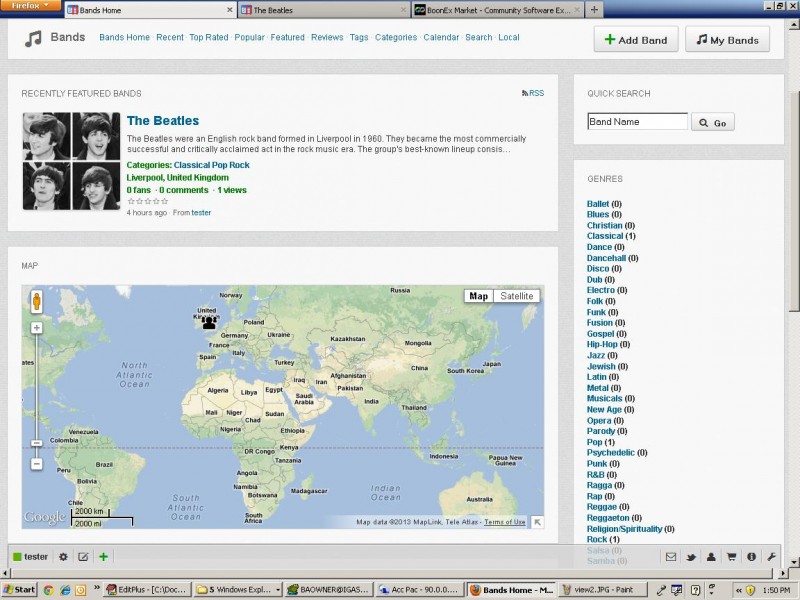The width and height of the screenshot is (800, 600).
Task: Click the vertical scrollbar thumb
Action: (794, 202)
